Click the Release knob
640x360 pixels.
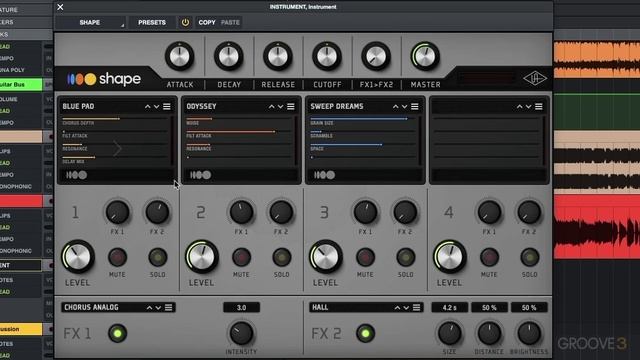[x=278, y=56]
